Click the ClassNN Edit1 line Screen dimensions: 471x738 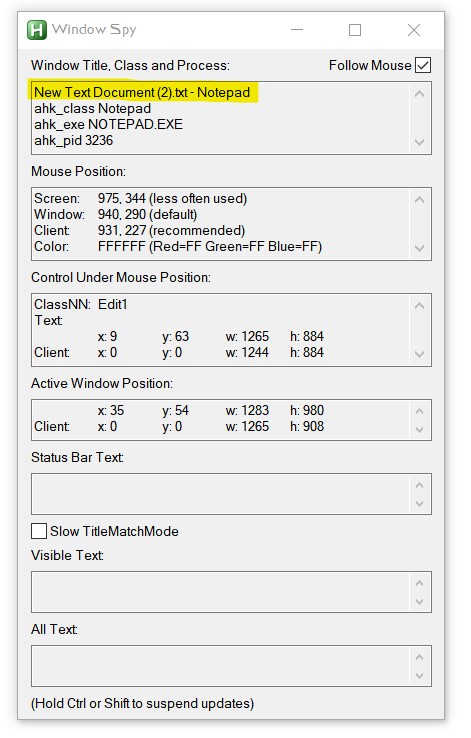point(80,305)
